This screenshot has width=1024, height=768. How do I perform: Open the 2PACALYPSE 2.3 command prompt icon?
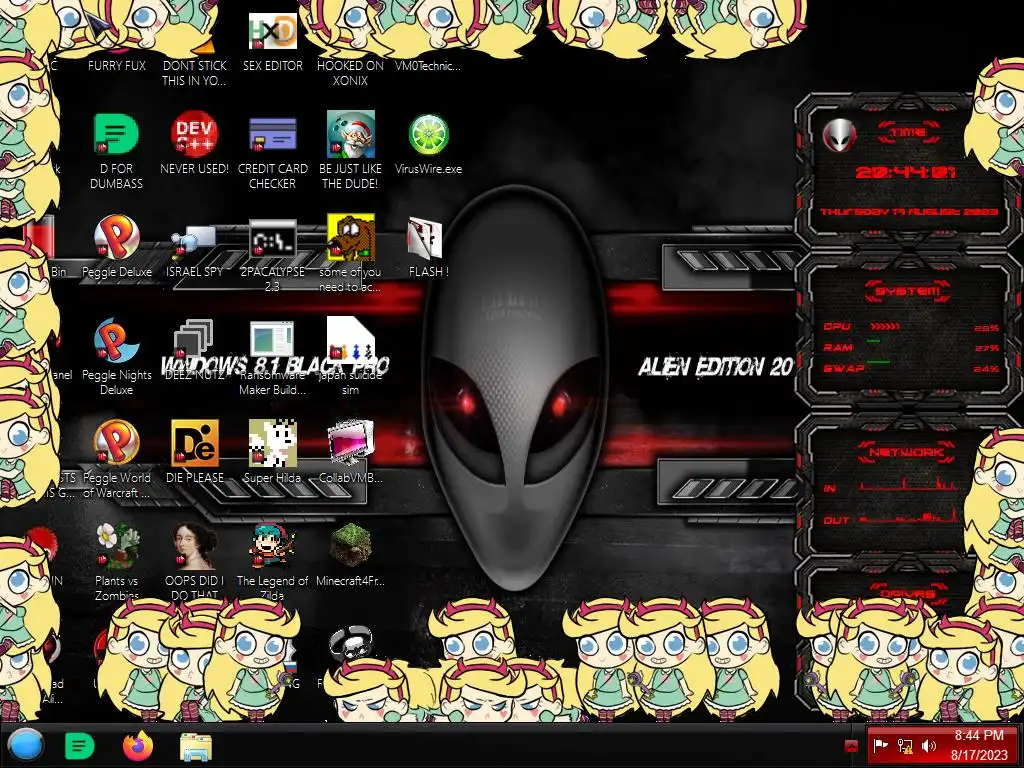(x=272, y=238)
